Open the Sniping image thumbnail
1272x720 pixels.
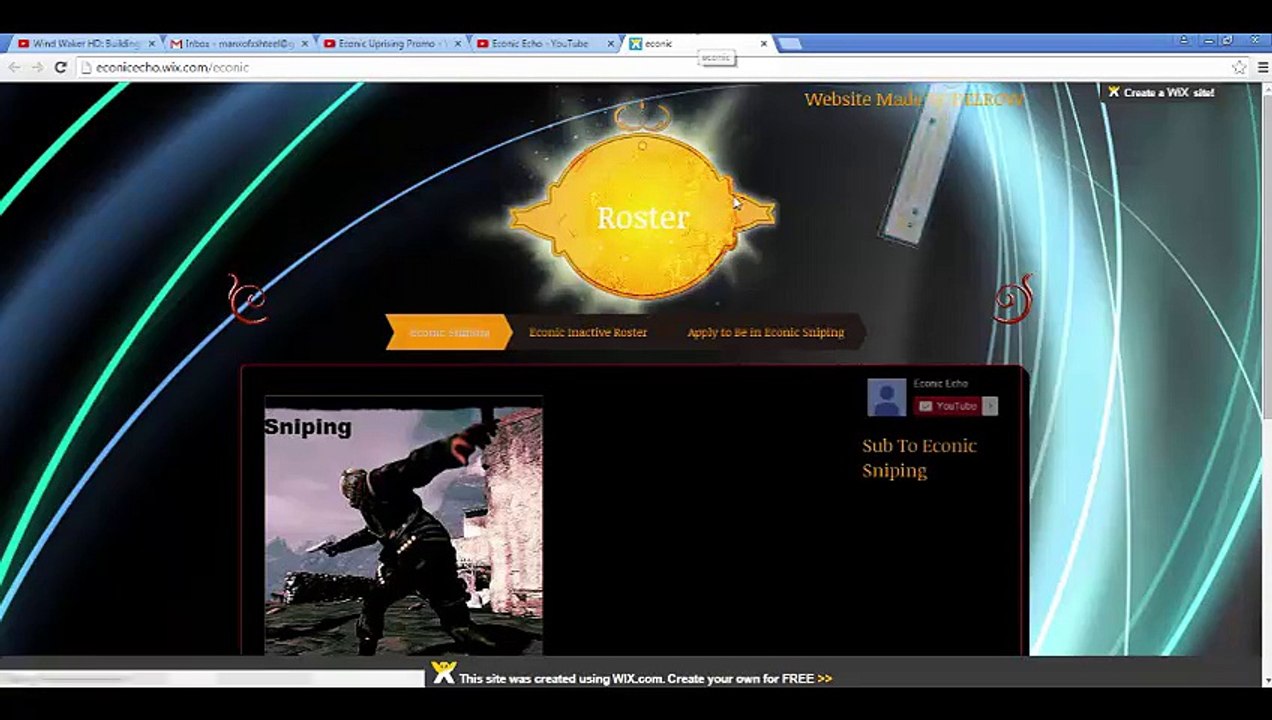point(403,526)
